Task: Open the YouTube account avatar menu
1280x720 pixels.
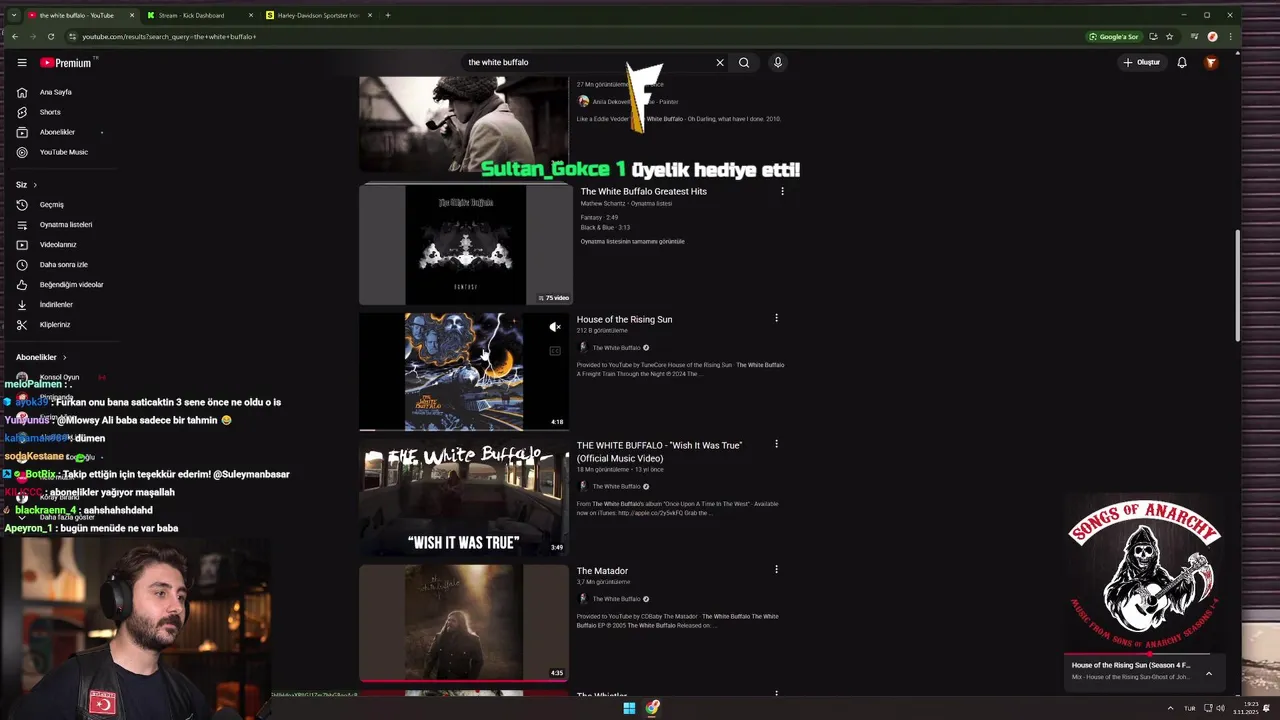Action: 1211,62
